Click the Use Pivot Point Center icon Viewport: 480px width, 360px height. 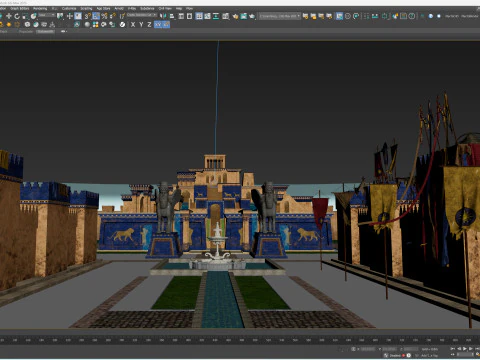point(60,16)
